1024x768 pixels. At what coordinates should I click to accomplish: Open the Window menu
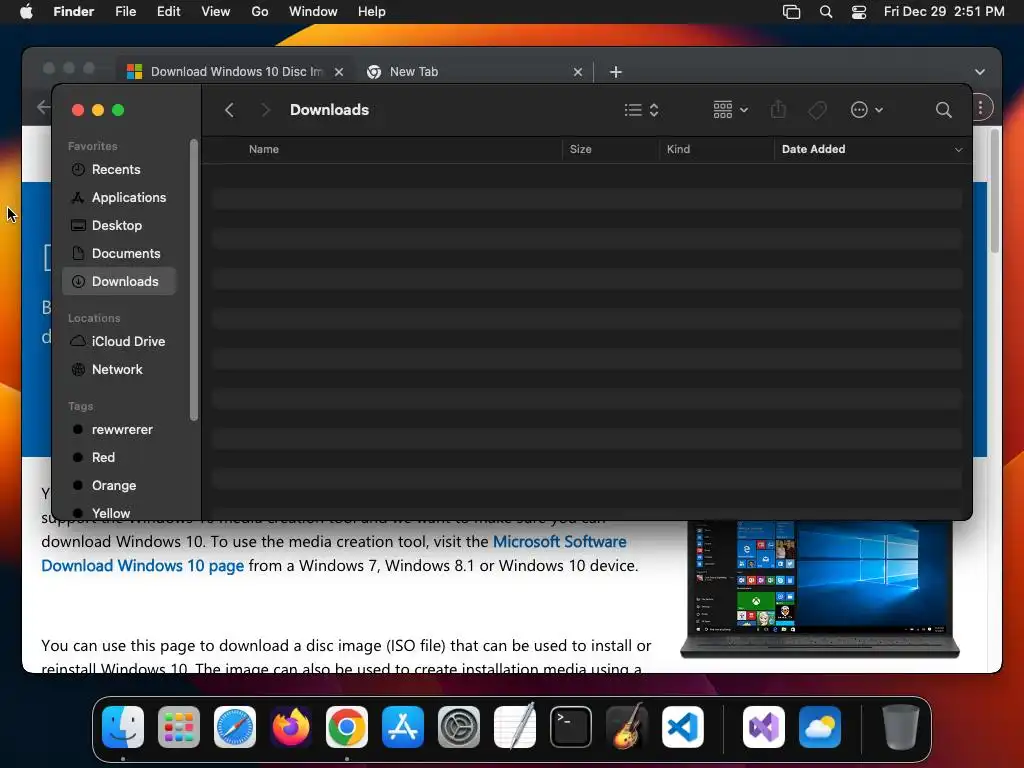point(313,12)
